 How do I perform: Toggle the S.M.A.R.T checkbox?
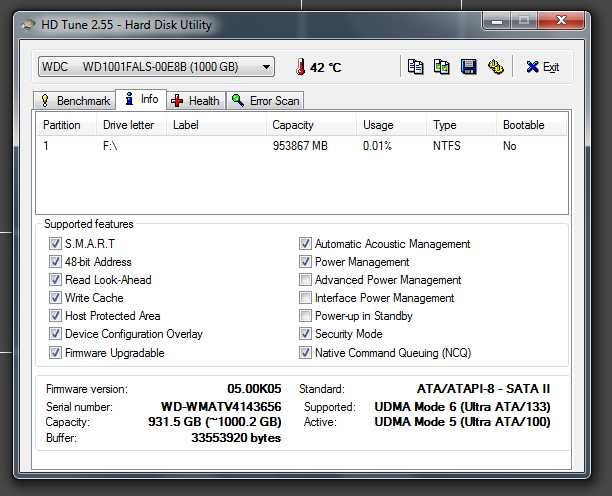coord(55,244)
